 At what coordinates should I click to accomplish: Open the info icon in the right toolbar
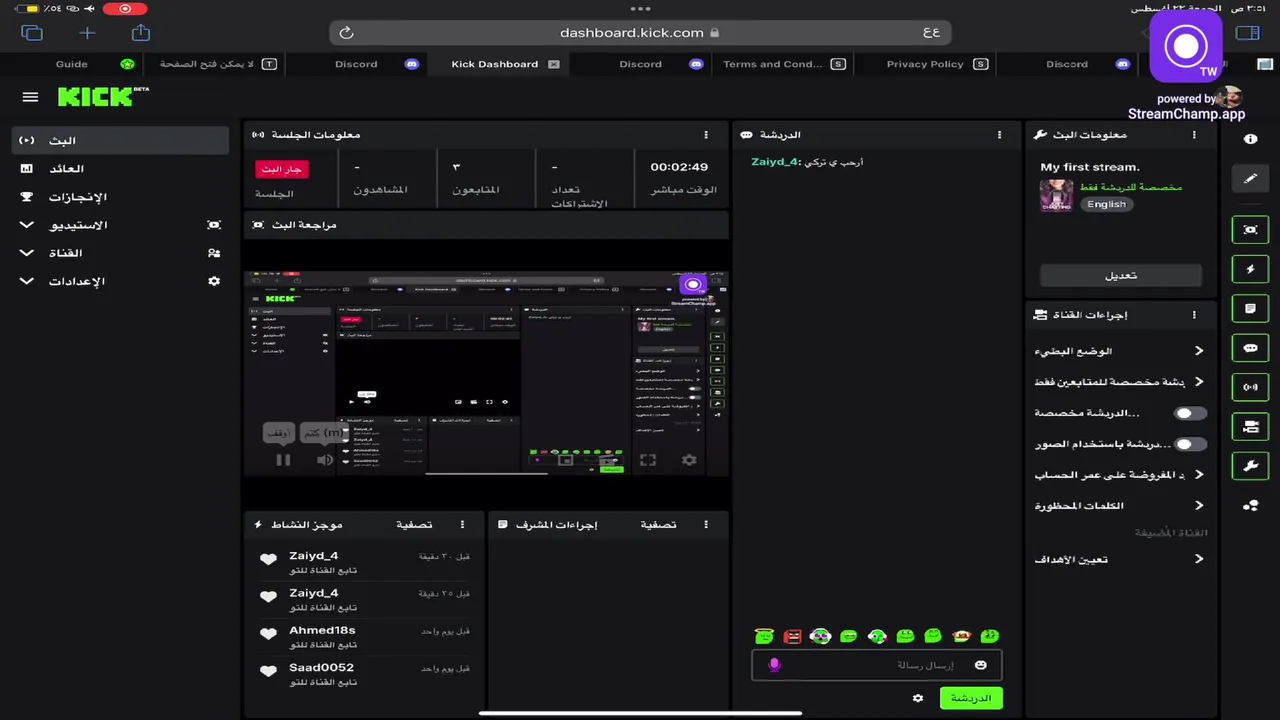[1250, 139]
